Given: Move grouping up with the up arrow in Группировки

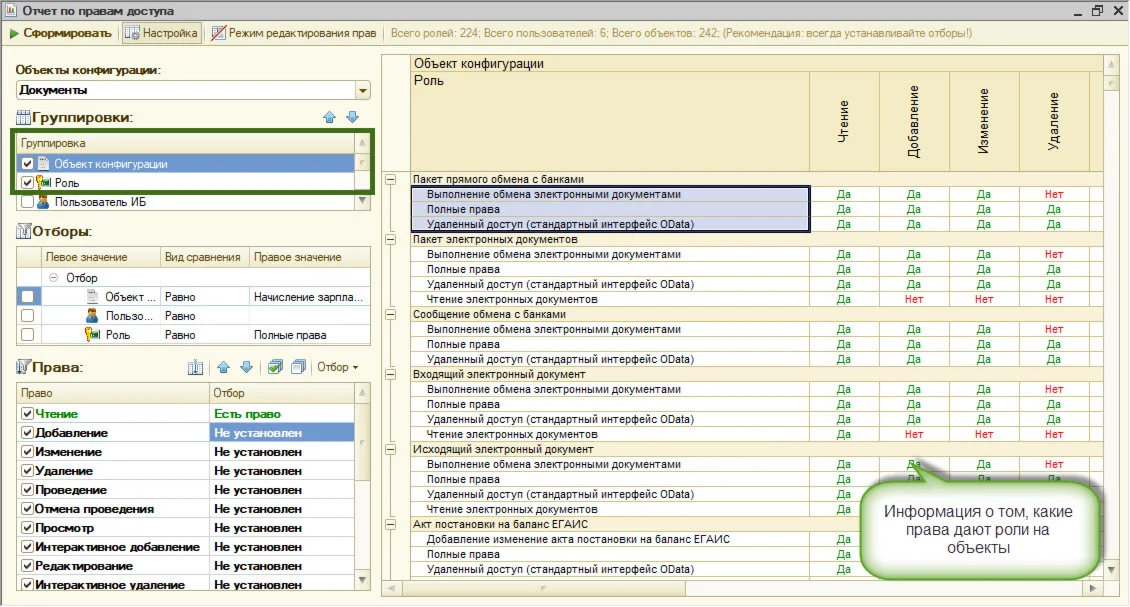Looking at the screenshot, I should (x=330, y=117).
